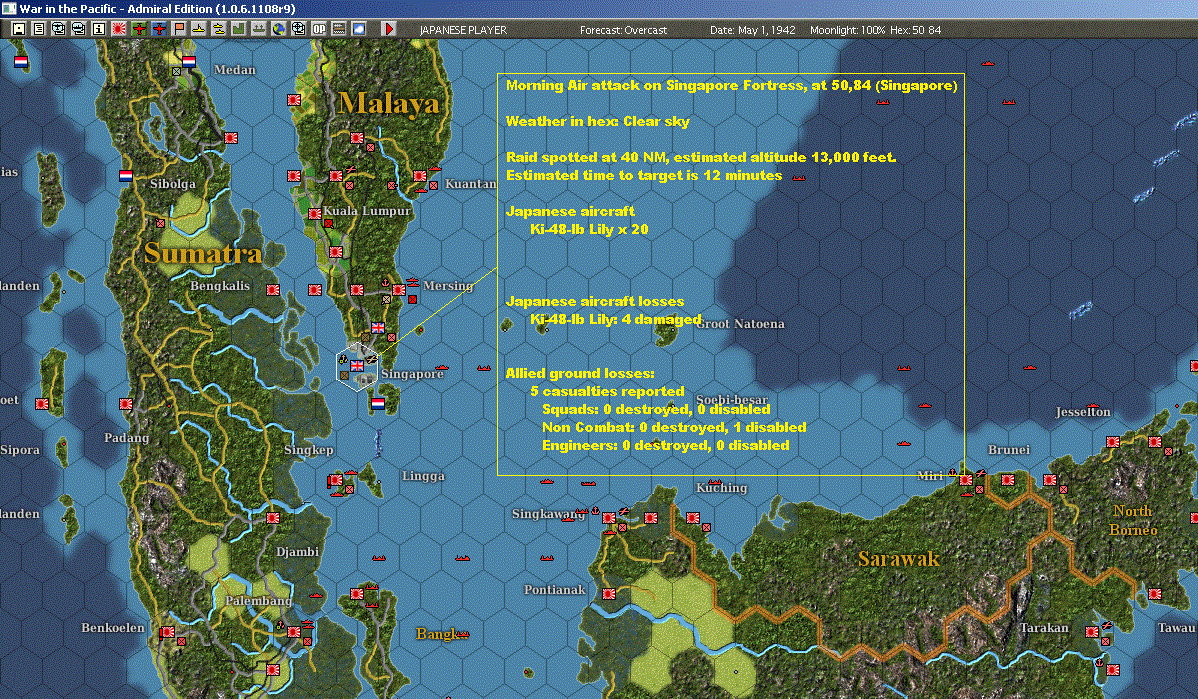
Task: Select Japanese base at Bengkalis
Action: (x=273, y=290)
